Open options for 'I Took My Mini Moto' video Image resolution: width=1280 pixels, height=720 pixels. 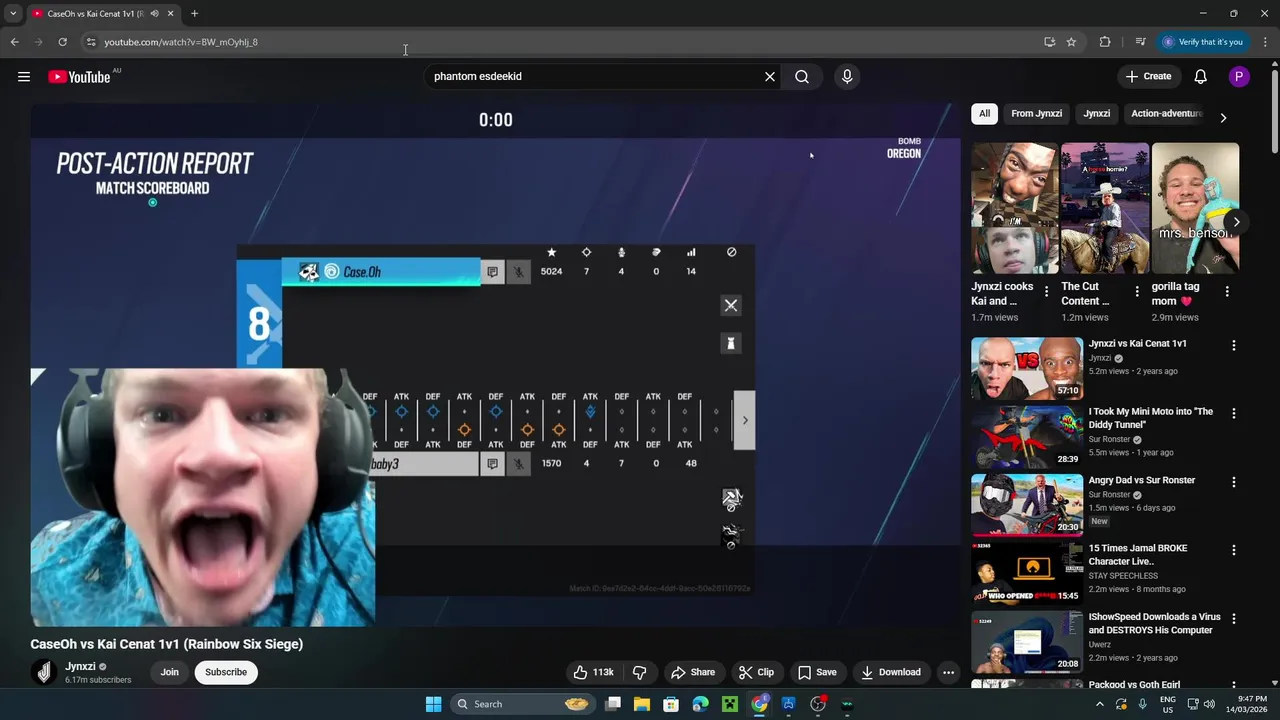point(1233,413)
